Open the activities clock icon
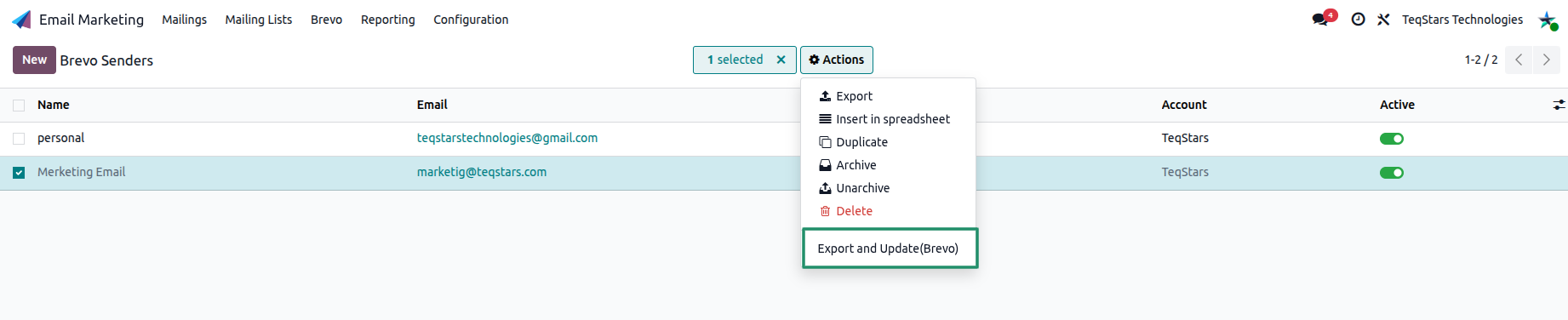The image size is (1568, 320). pyautogui.click(x=1359, y=20)
